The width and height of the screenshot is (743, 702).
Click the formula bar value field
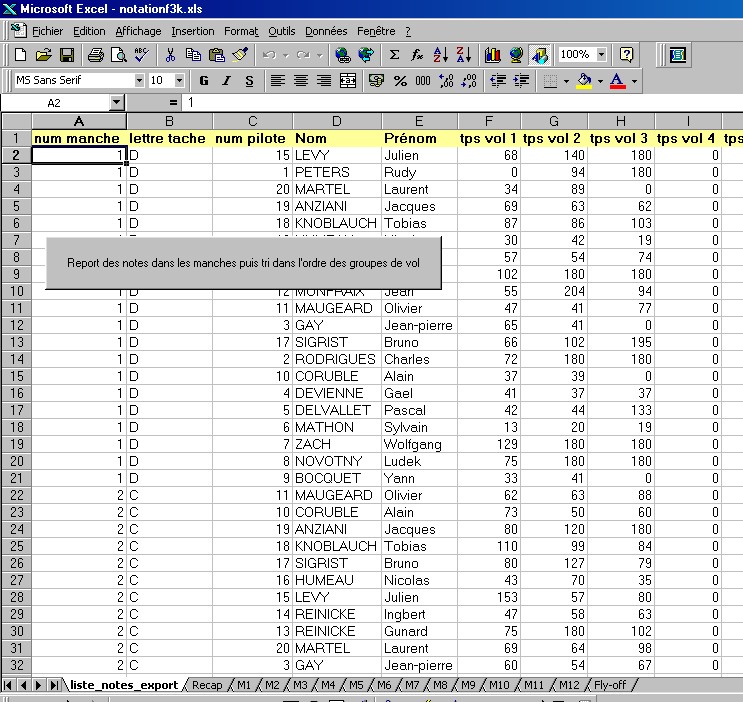pyautogui.click(x=462, y=103)
